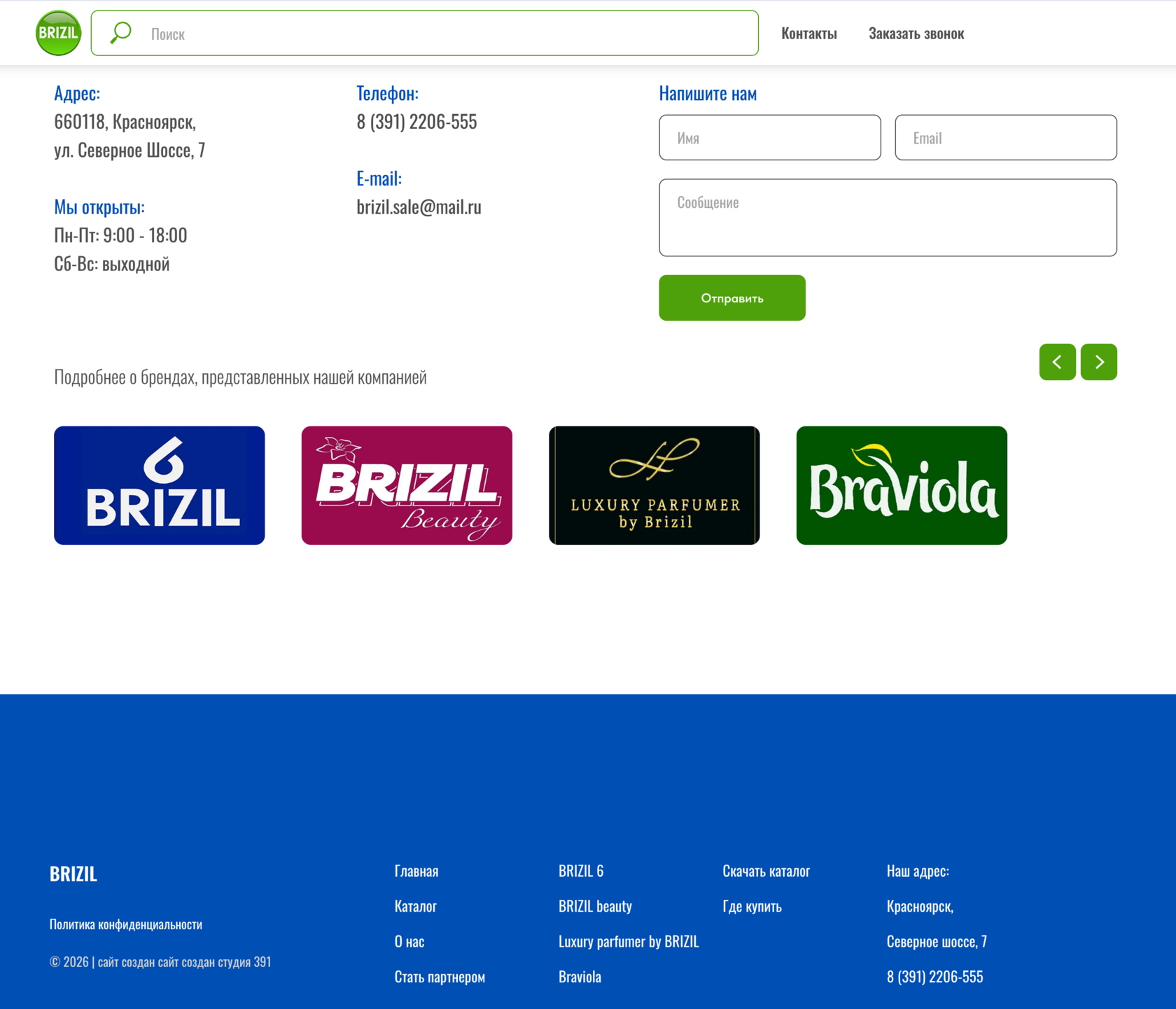Show previous brands with left arrow
This screenshot has width=1176, height=1009.
pyautogui.click(x=1057, y=362)
